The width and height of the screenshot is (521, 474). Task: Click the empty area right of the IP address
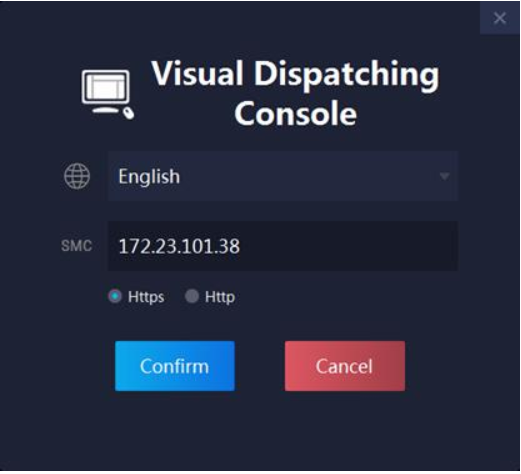coord(348,246)
